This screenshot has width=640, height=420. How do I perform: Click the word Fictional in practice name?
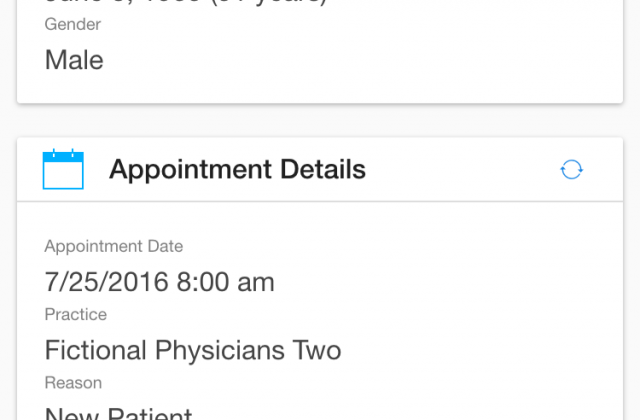pos(96,350)
